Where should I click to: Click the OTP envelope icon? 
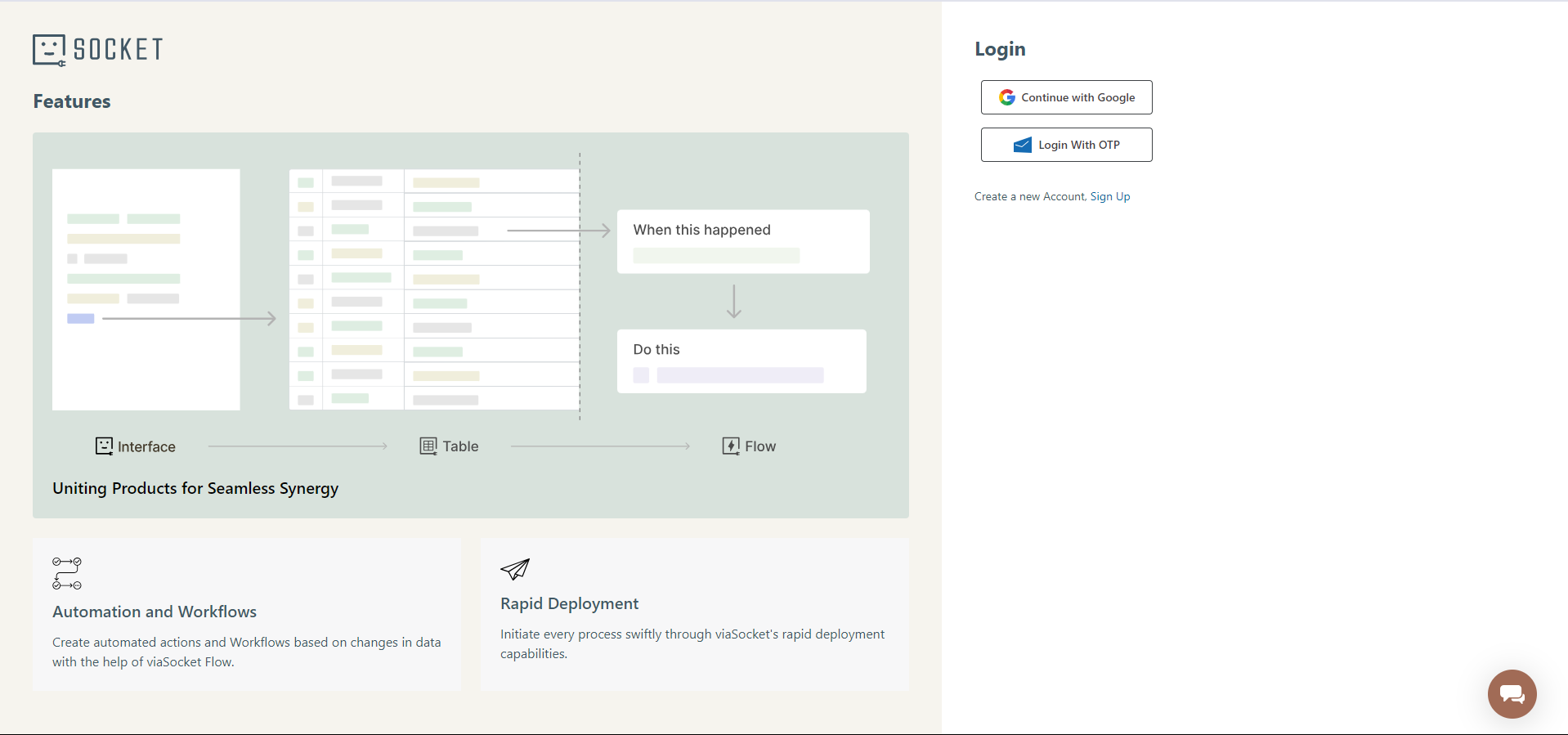point(1022,145)
